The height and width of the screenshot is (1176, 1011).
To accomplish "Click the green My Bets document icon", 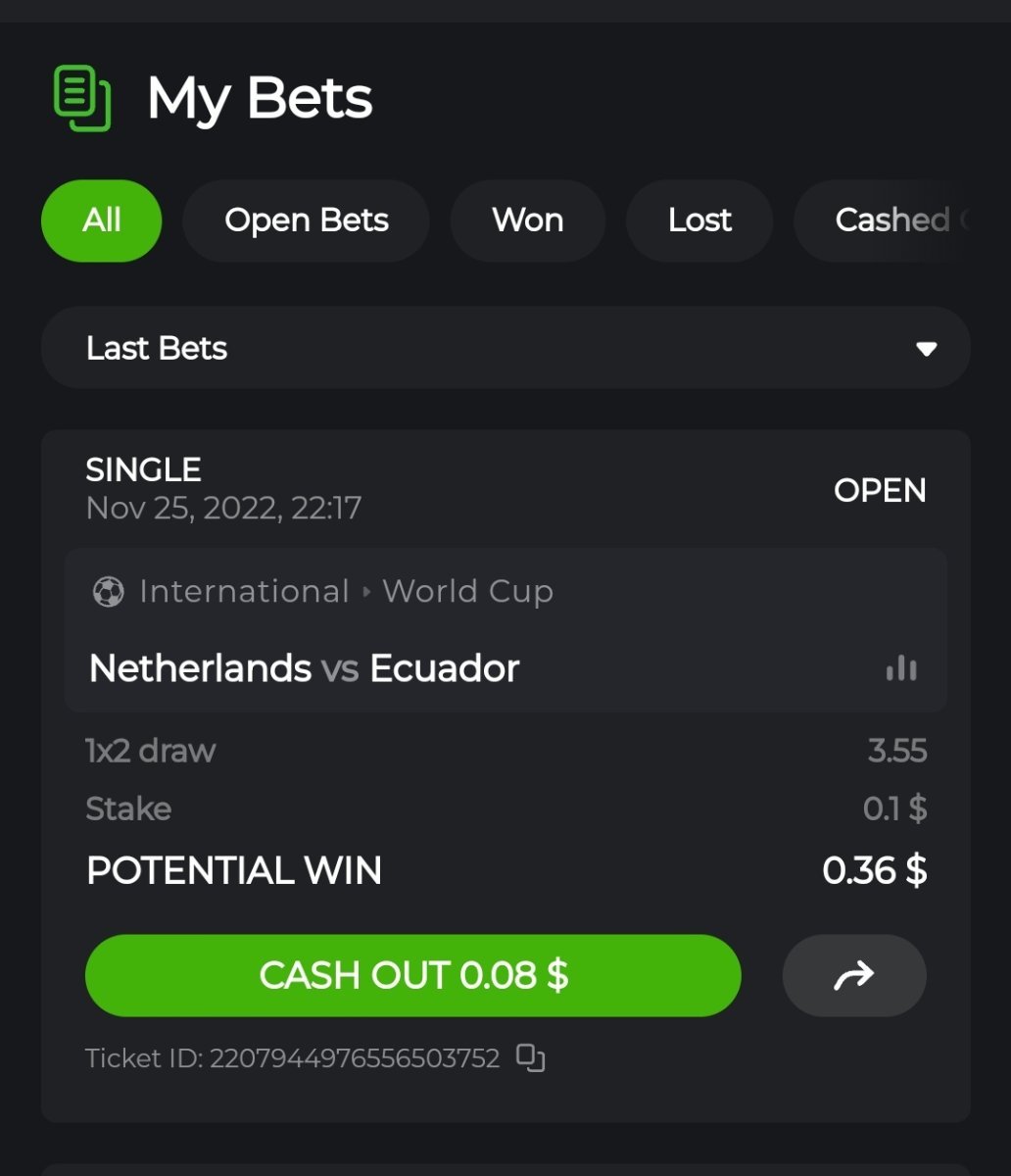I will (82, 98).
